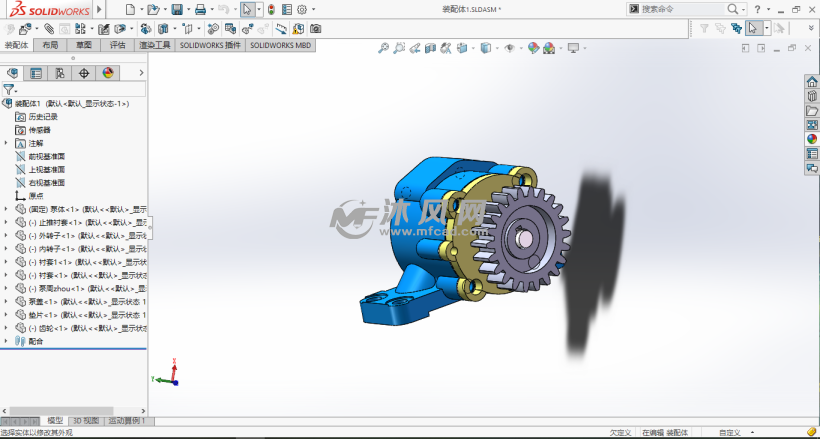Image resolution: width=820 pixels, height=439 pixels.
Task: Click Zoom to Fit magnifier icon
Action: pos(383,47)
